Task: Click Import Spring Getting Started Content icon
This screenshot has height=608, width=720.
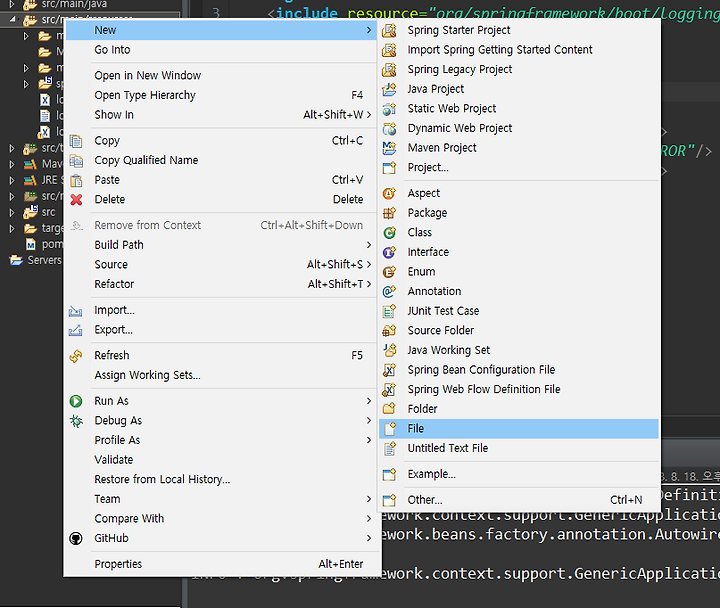Action: click(x=389, y=50)
